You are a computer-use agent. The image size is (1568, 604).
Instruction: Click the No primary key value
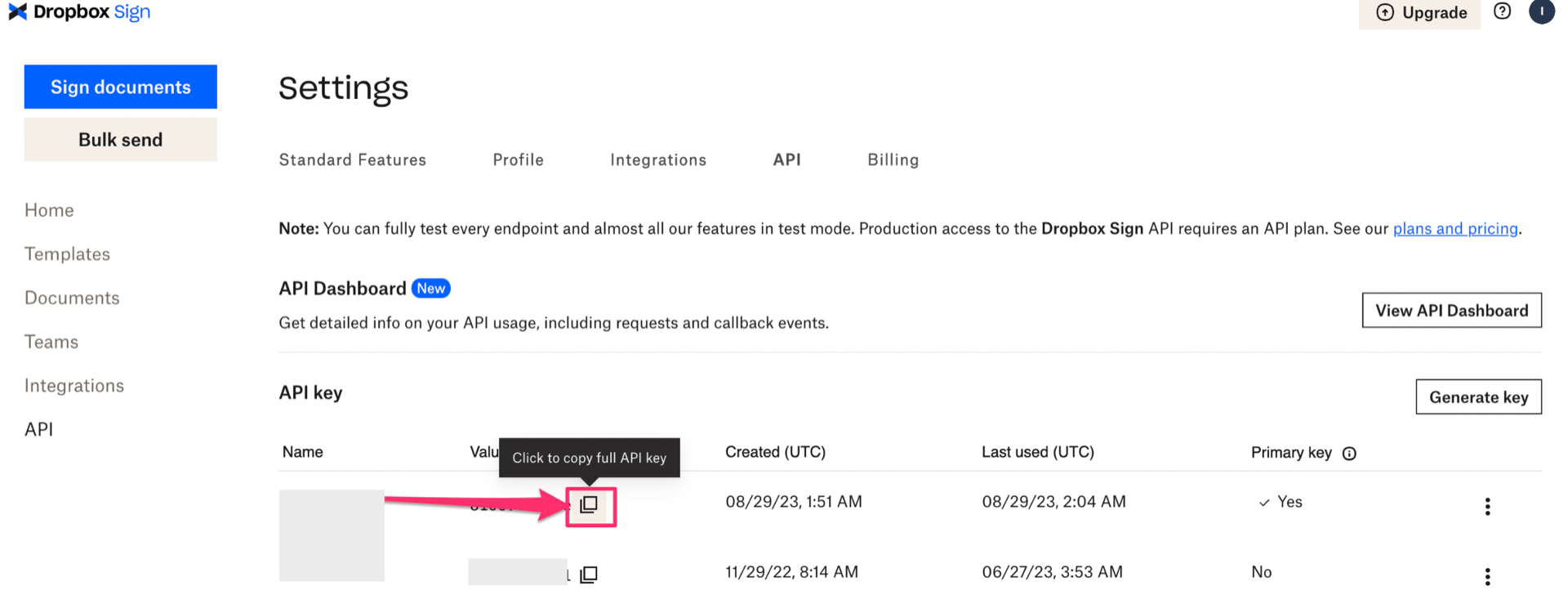tap(1261, 572)
